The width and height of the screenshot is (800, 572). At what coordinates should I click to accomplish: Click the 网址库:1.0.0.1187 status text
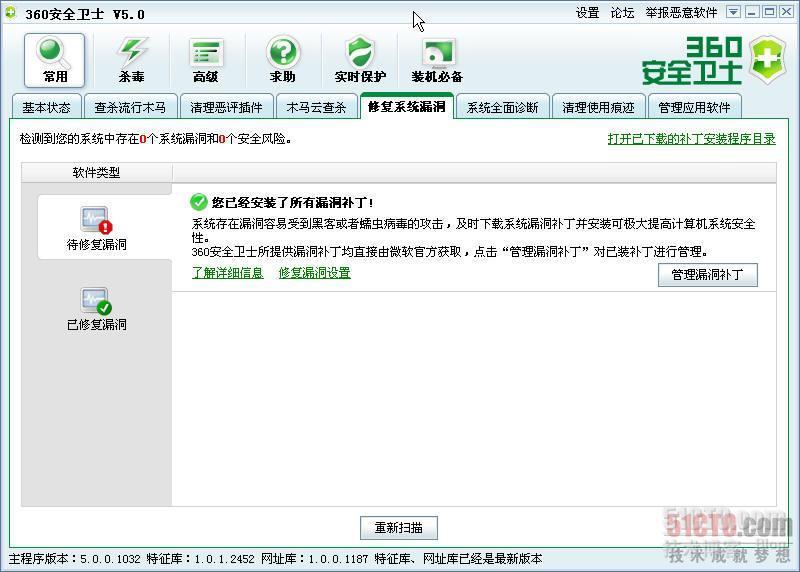314,559
